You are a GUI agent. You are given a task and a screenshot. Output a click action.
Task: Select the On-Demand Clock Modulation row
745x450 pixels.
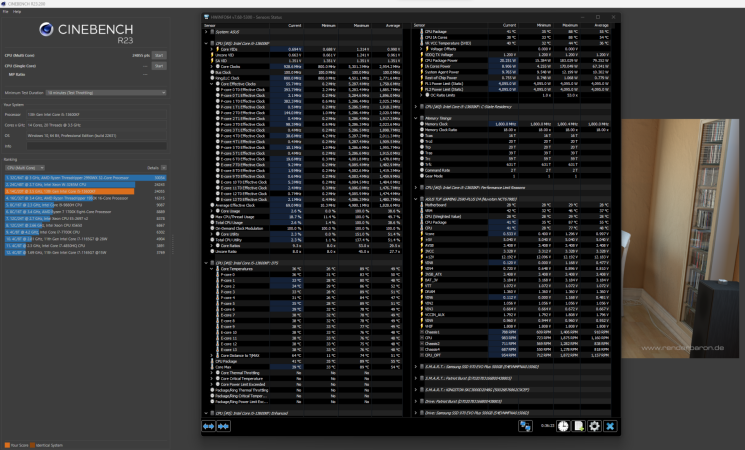coord(304,228)
